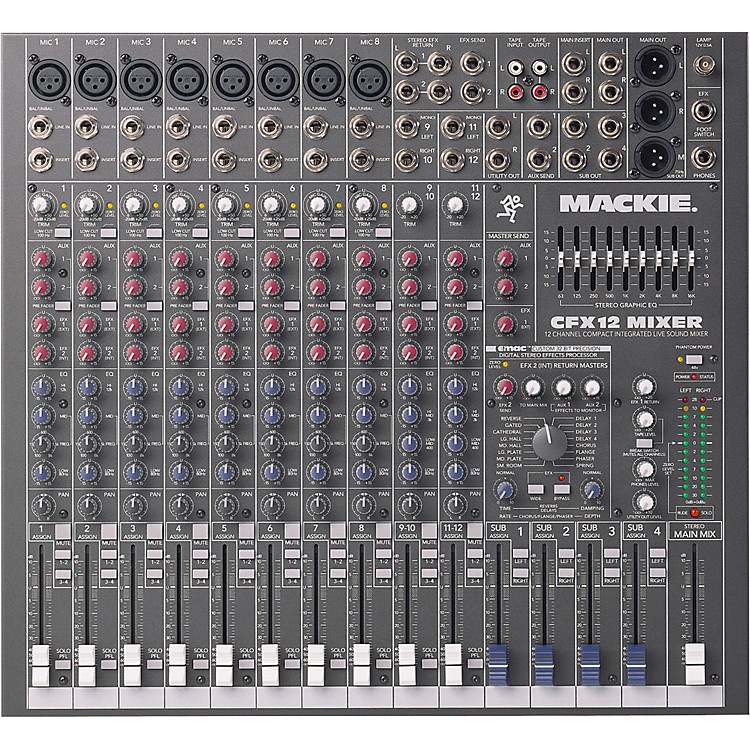Click channel 2 HI EQ blue knob
Image resolution: width=750 pixels, height=750 pixels.
click(x=87, y=385)
